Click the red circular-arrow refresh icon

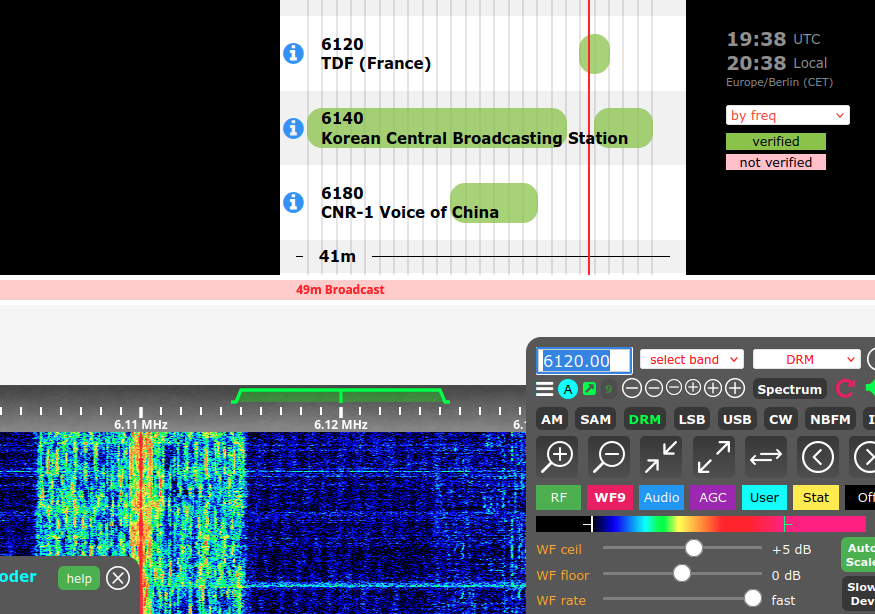click(x=845, y=389)
